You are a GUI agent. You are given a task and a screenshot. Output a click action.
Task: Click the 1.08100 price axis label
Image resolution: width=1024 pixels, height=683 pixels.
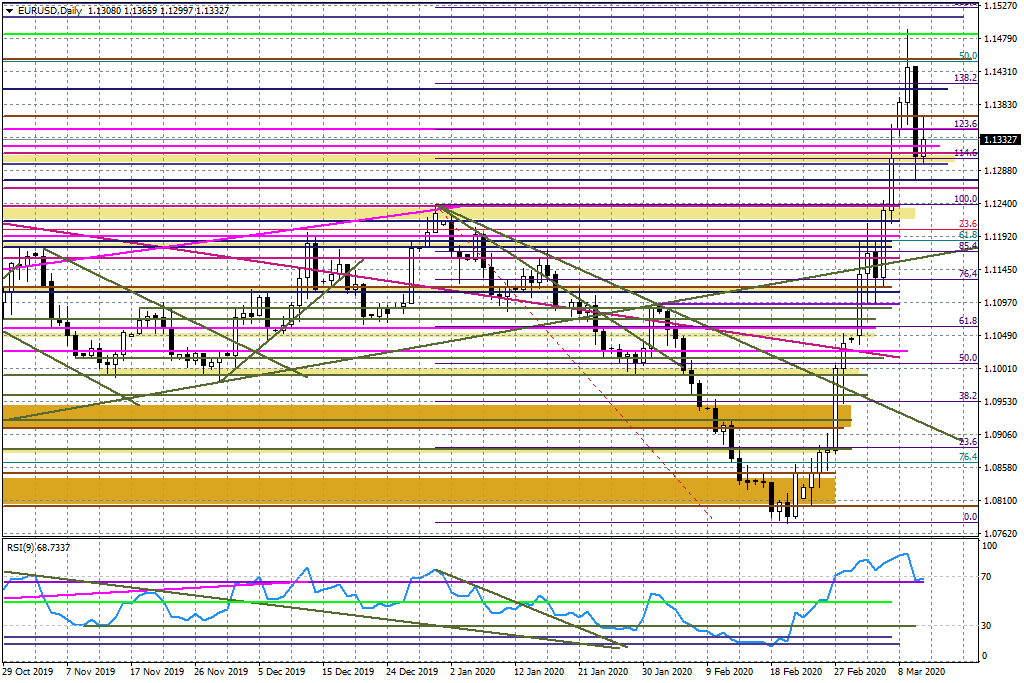pos(1000,500)
